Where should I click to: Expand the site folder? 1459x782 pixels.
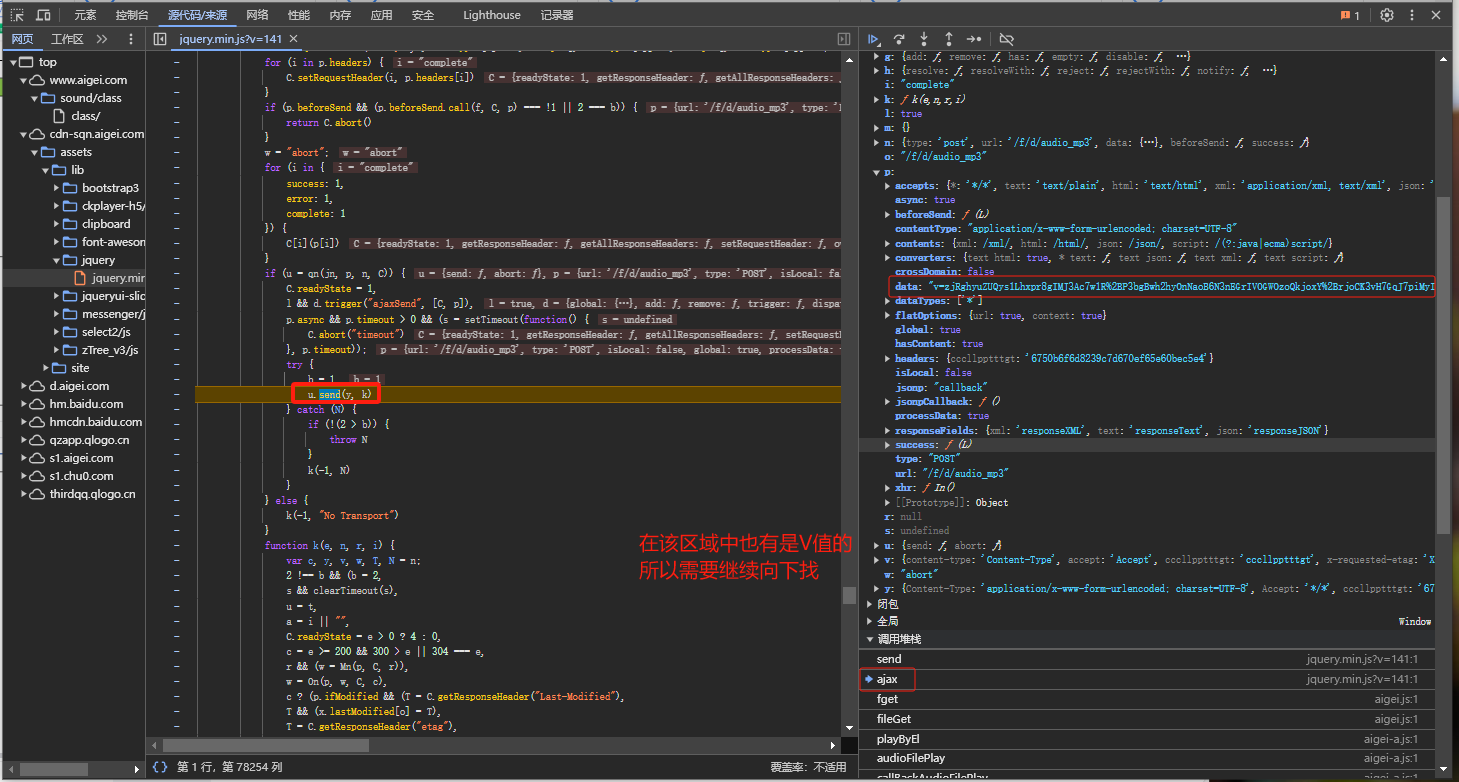(x=47, y=368)
